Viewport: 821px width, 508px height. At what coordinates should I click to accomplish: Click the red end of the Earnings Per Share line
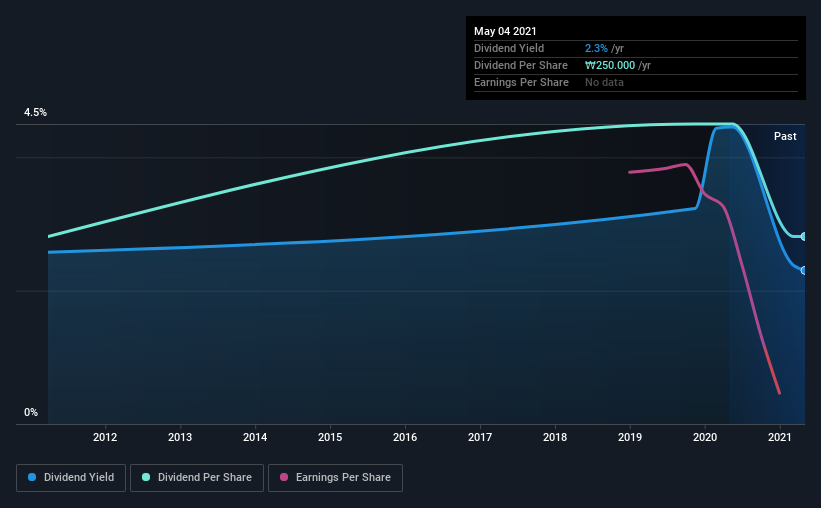(773, 372)
